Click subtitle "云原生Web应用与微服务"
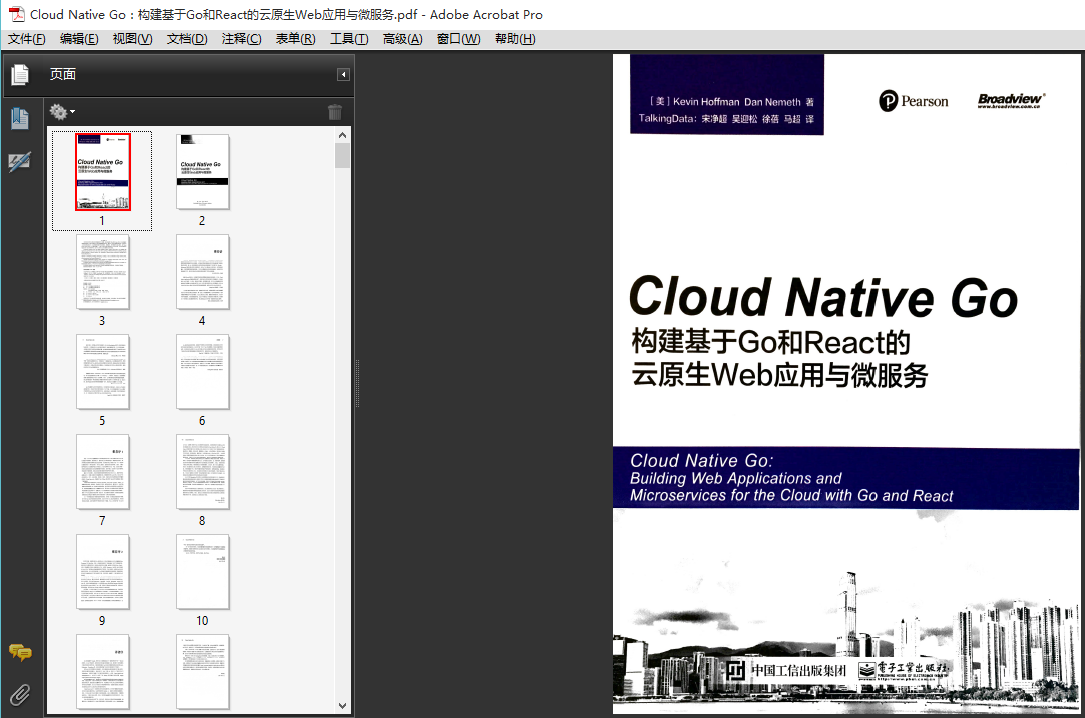The image size is (1085, 718). [x=779, y=375]
